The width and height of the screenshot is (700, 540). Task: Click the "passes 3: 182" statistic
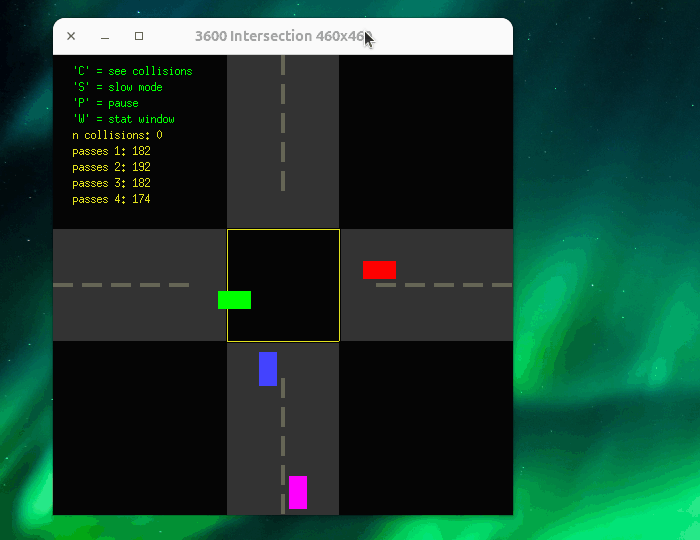[x=111, y=183]
